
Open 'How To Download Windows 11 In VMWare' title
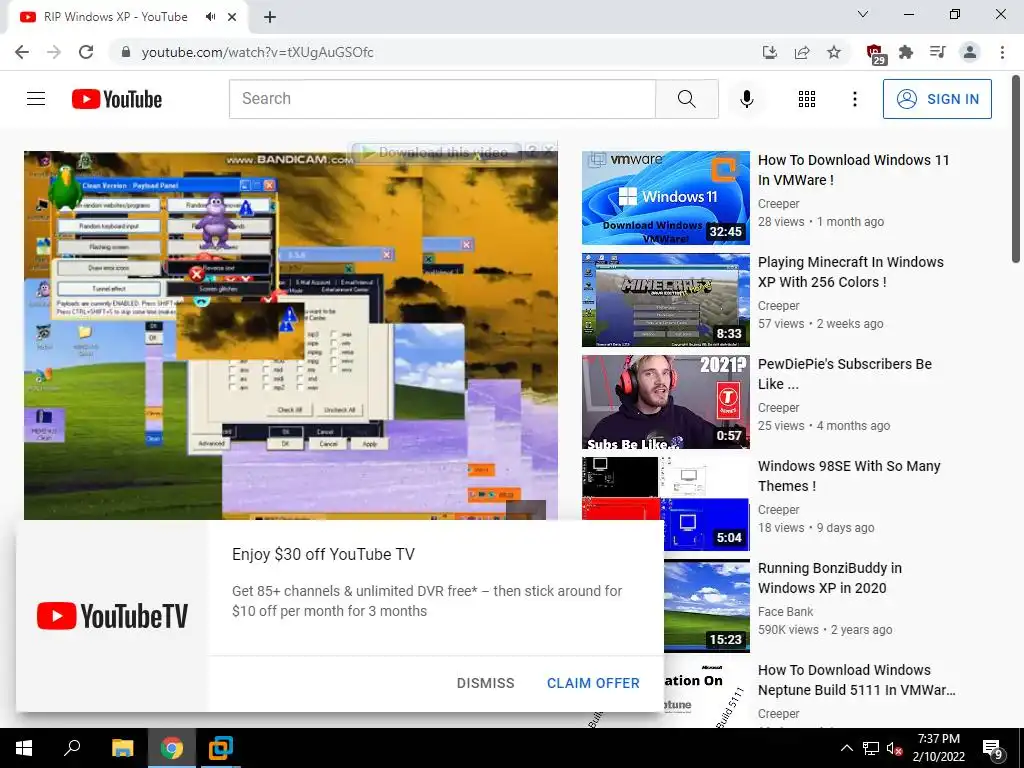(854, 170)
